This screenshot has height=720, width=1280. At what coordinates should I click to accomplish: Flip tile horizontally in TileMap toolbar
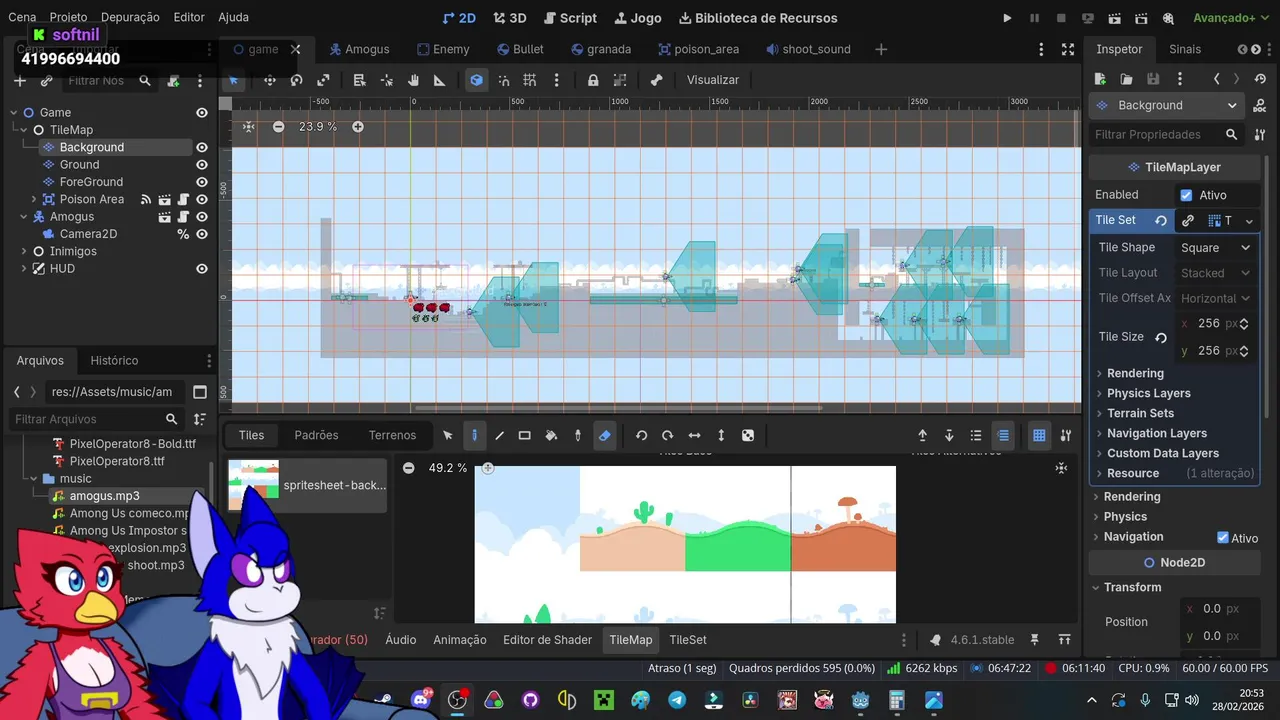(x=694, y=436)
